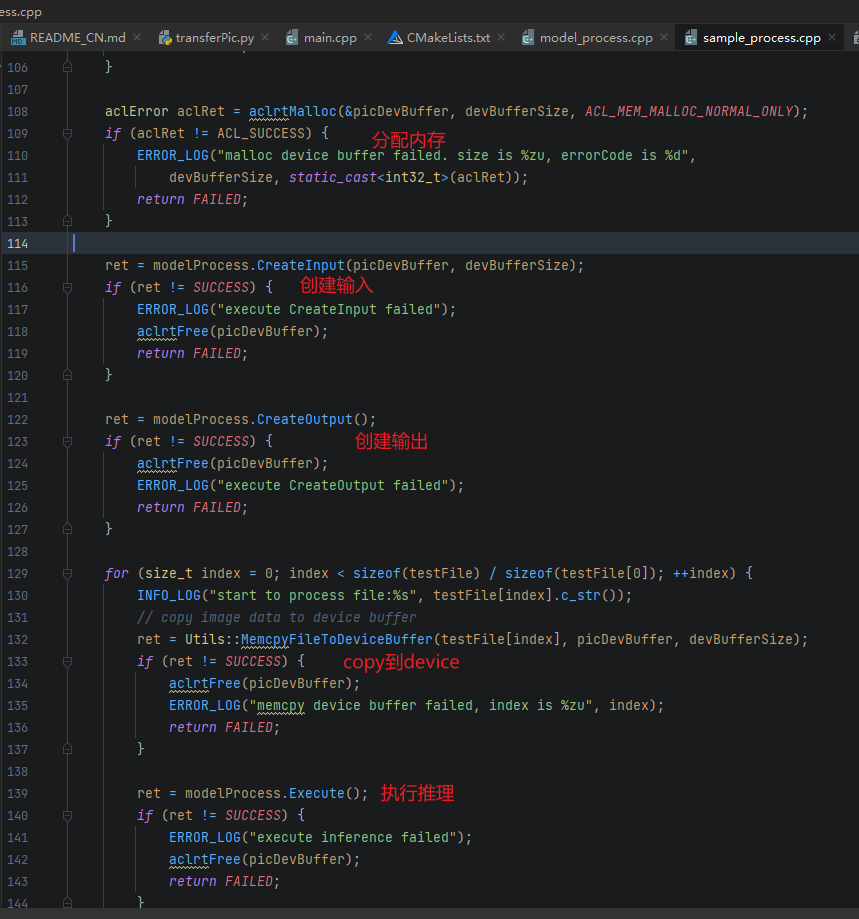The width and height of the screenshot is (859, 919).
Task: Click the CreateOutput method call
Action: coord(305,420)
